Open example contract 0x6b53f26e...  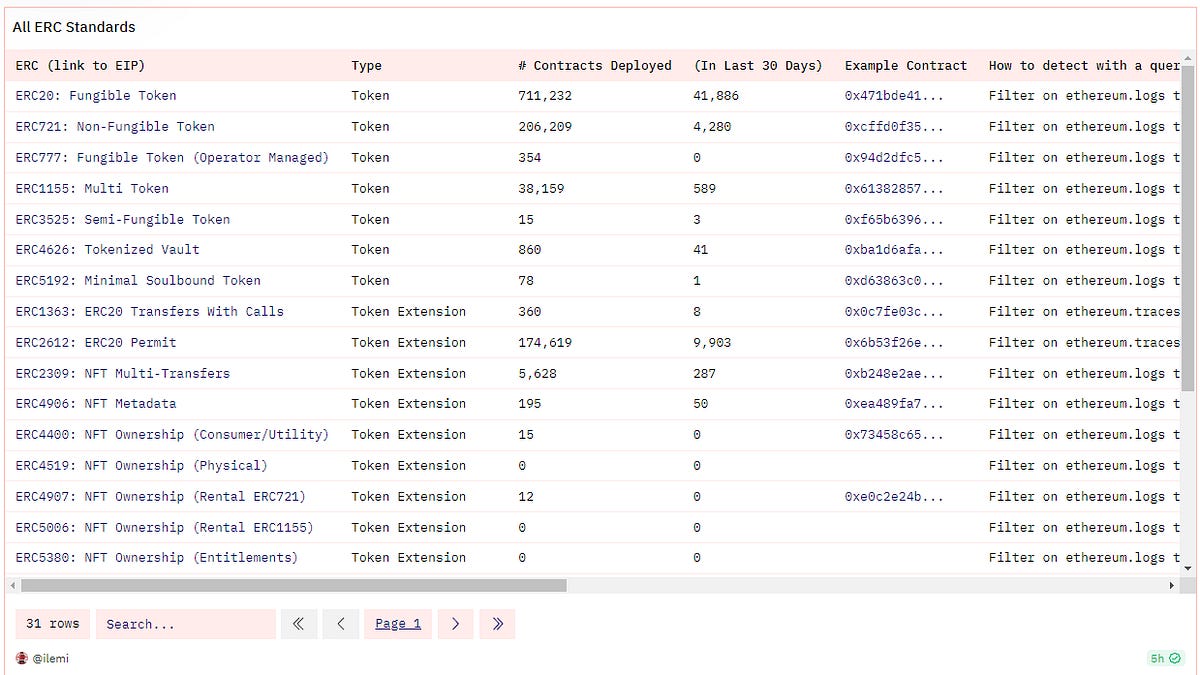[894, 343]
